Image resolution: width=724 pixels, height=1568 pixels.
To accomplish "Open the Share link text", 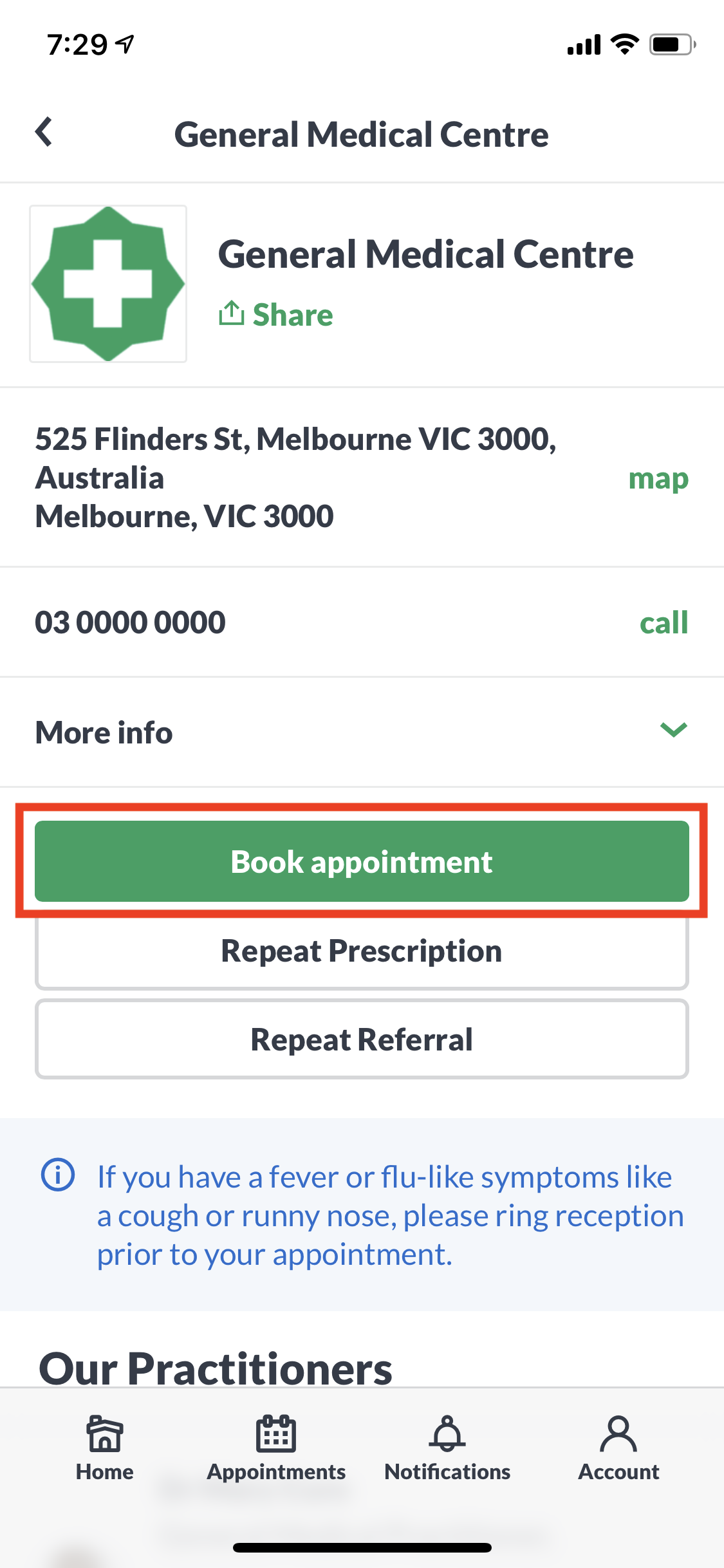I will (x=293, y=315).
